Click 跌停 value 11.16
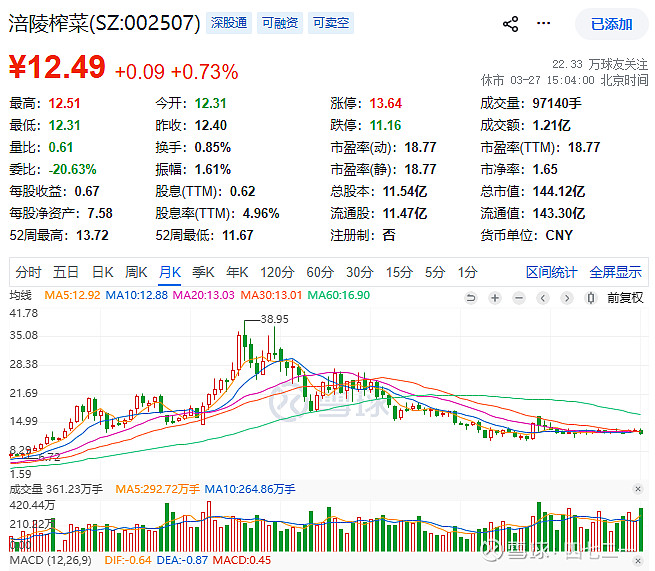Screen dimensions: 655x571 (x=385, y=125)
